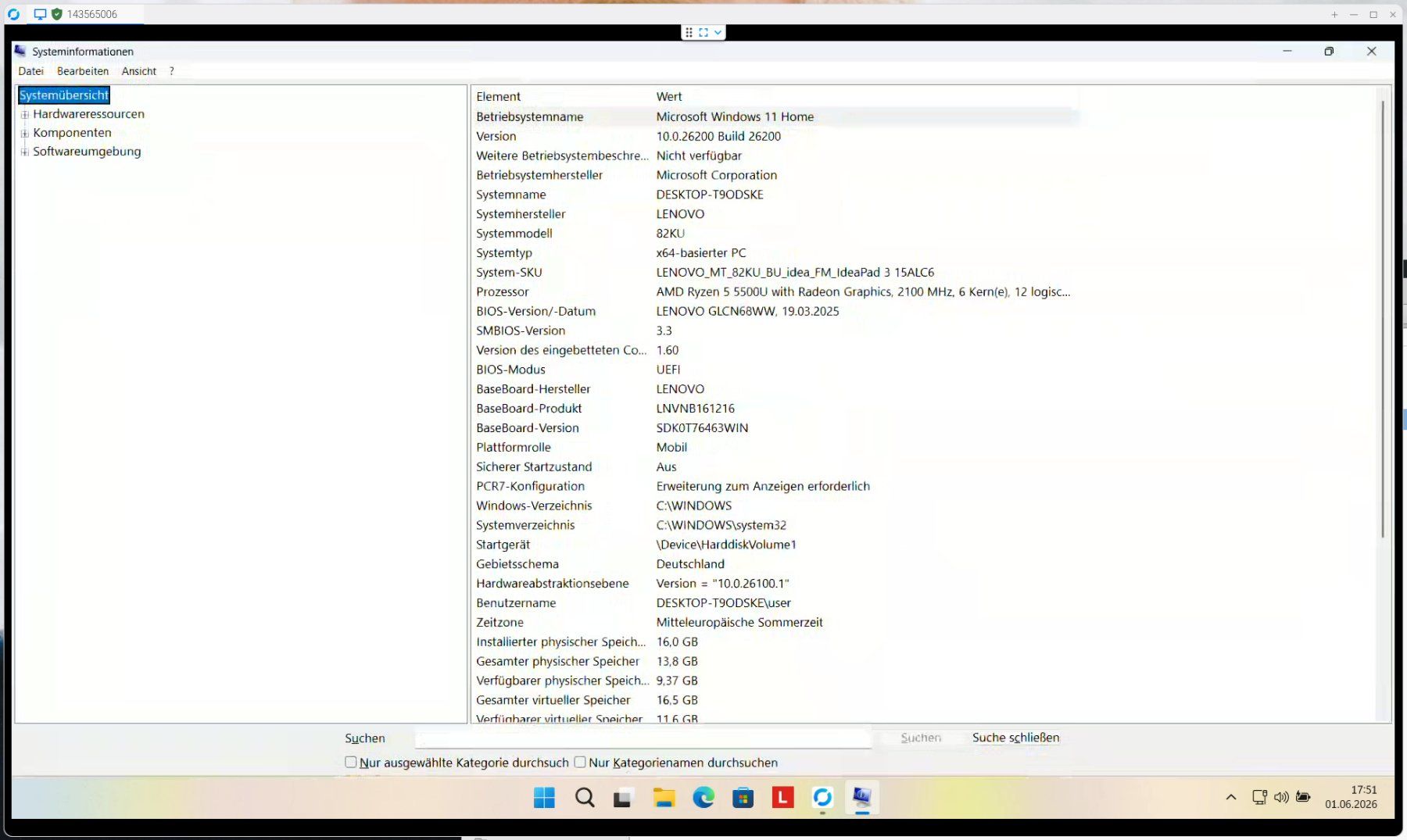Screen dimensions: 1407x840
Task: Click the Suchen search button
Action: click(x=921, y=738)
